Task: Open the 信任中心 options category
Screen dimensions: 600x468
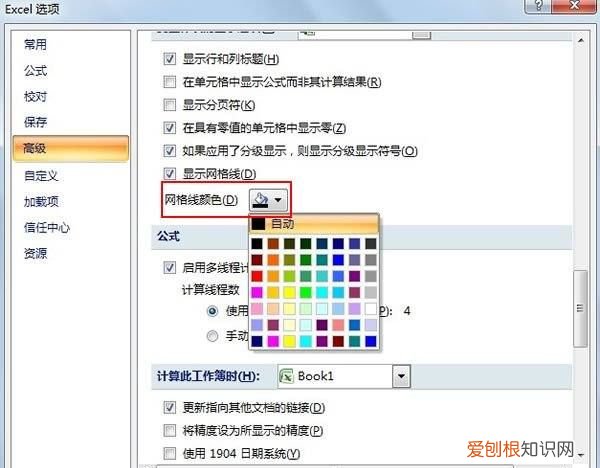Action: tap(47, 227)
